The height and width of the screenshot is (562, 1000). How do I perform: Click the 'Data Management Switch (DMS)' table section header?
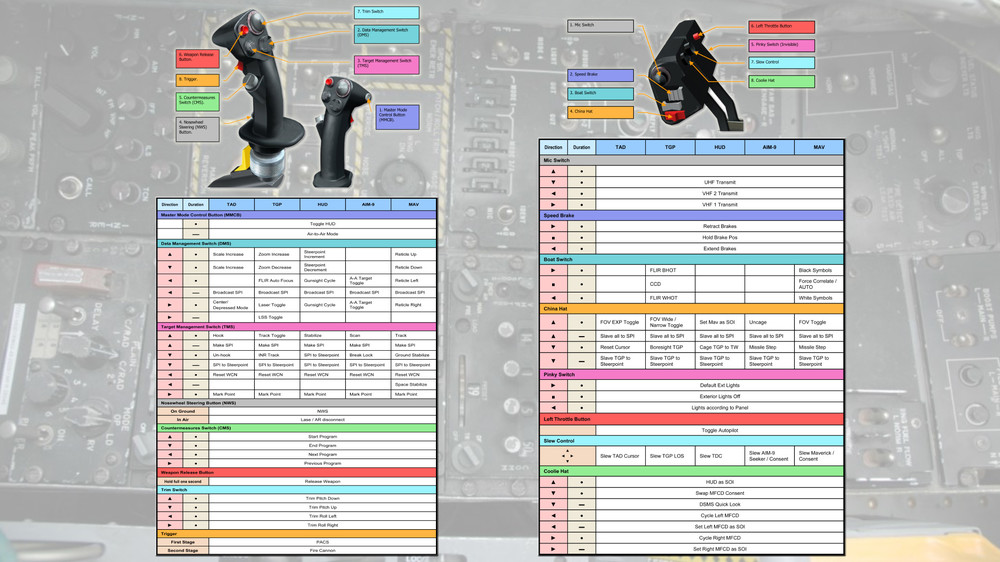tap(297, 244)
